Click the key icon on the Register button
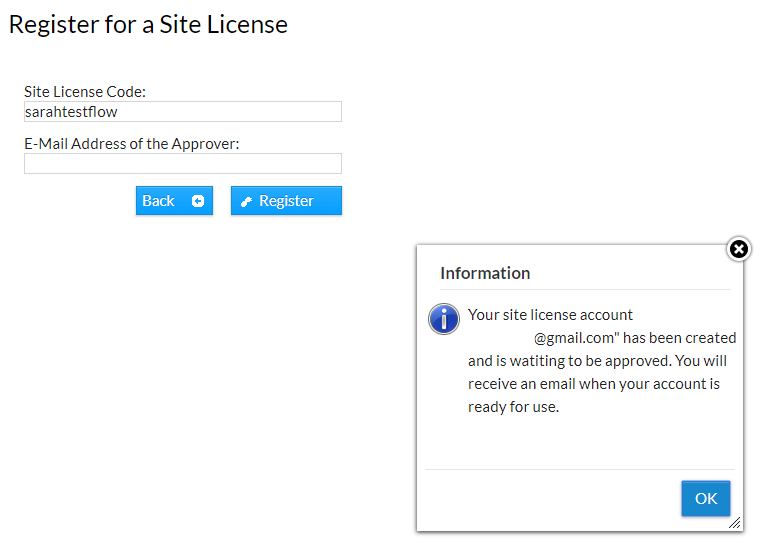Screen dimensions: 760x552 click(x=247, y=202)
